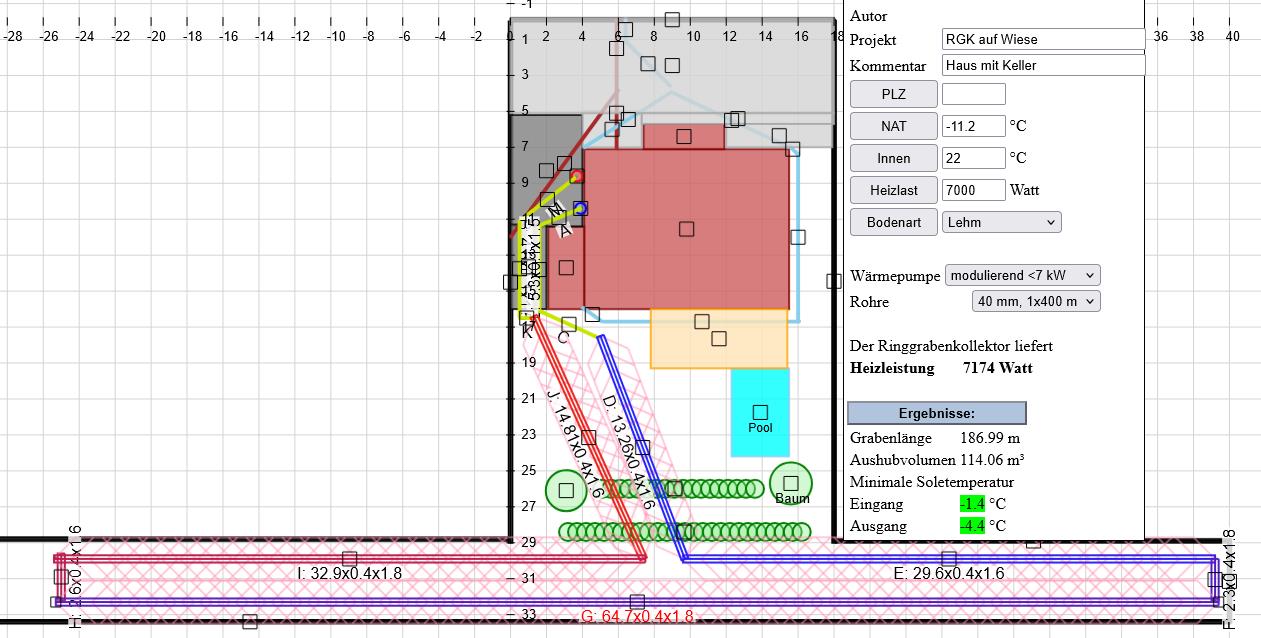Click the handle above trench label I
Viewport: 1261px width, 638px height.
coord(349,558)
